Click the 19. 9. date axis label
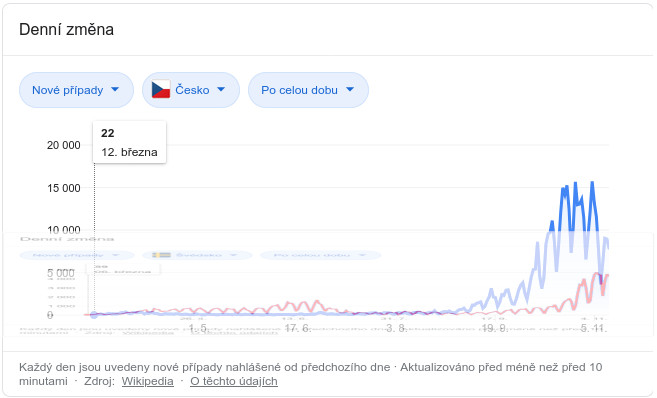The image size is (657, 398). 494,328
